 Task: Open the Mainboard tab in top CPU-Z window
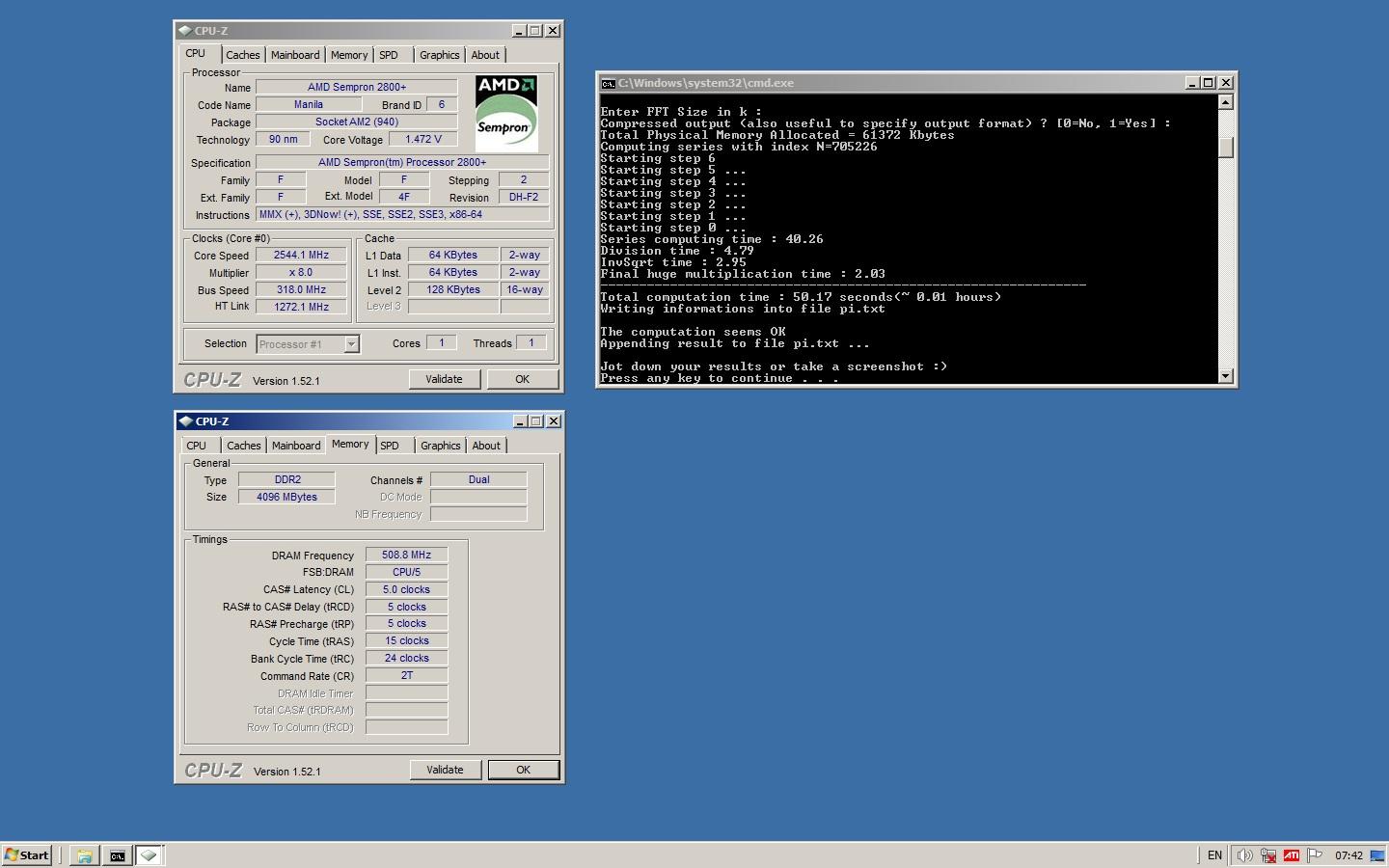pos(295,55)
